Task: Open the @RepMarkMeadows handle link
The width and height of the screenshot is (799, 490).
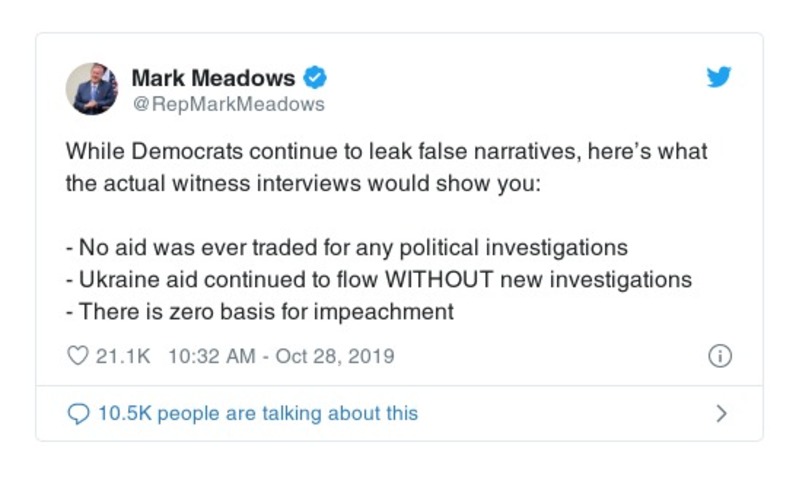Action: pos(228,103)
